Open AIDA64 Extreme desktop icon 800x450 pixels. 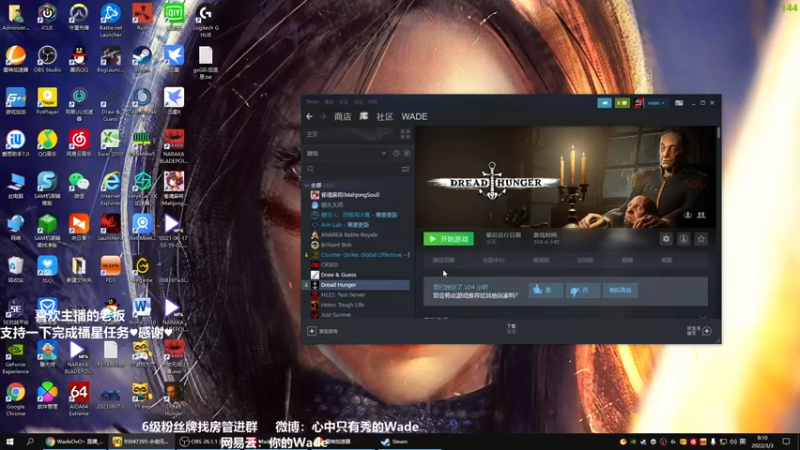coord(79,399)
